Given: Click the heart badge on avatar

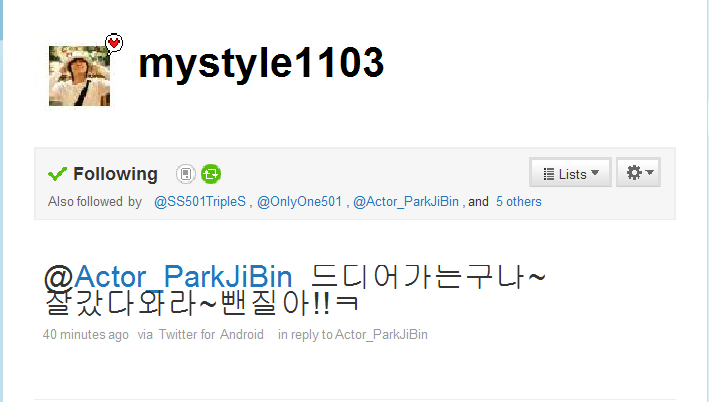Looking at the screenshot, I should pyautogui.click(x=114, y=43).
